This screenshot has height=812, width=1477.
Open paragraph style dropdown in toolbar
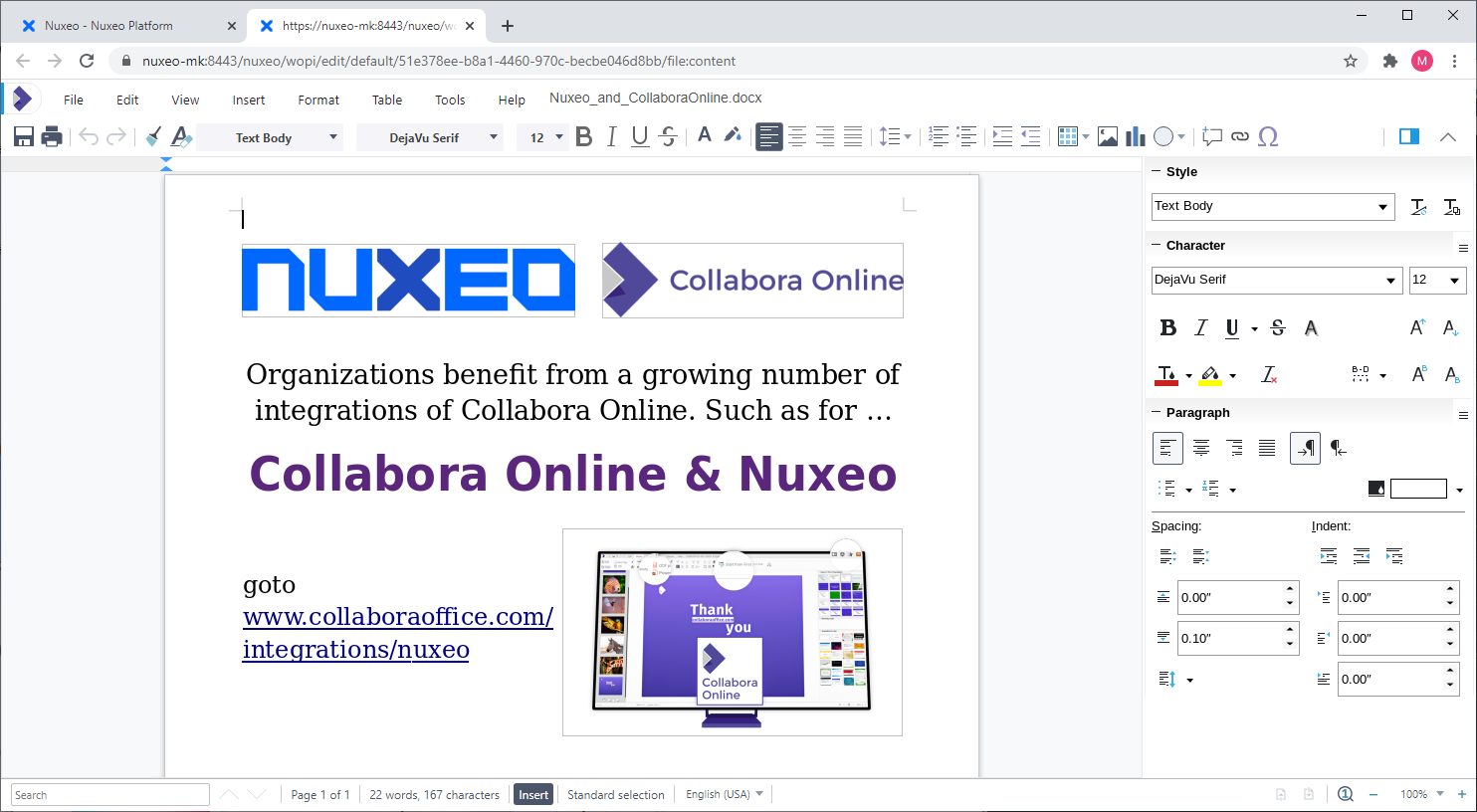pos(333,137)
